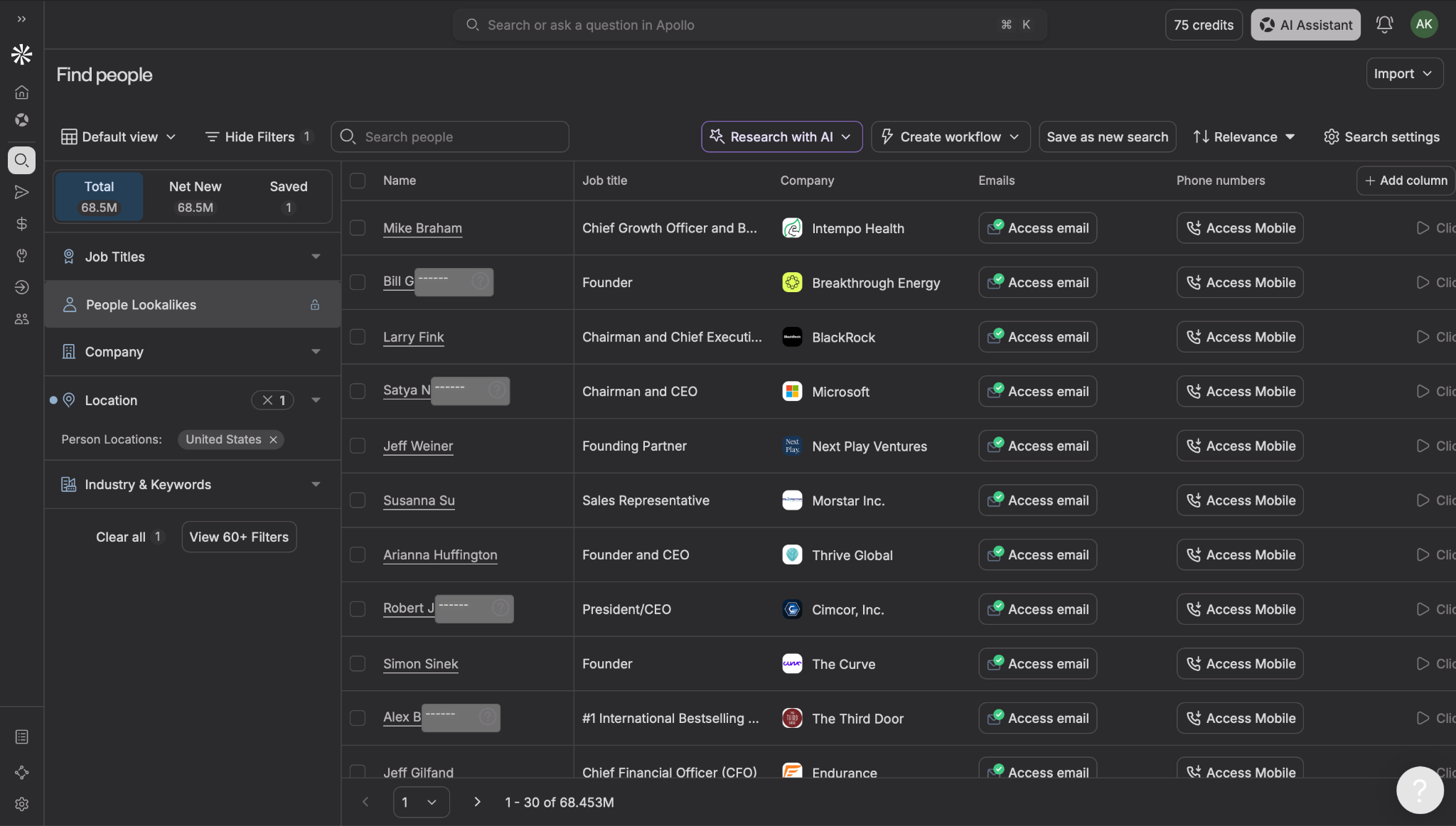Open the AK account avatar
This screenshot has height=826, width=1456.
(1424, 24)
